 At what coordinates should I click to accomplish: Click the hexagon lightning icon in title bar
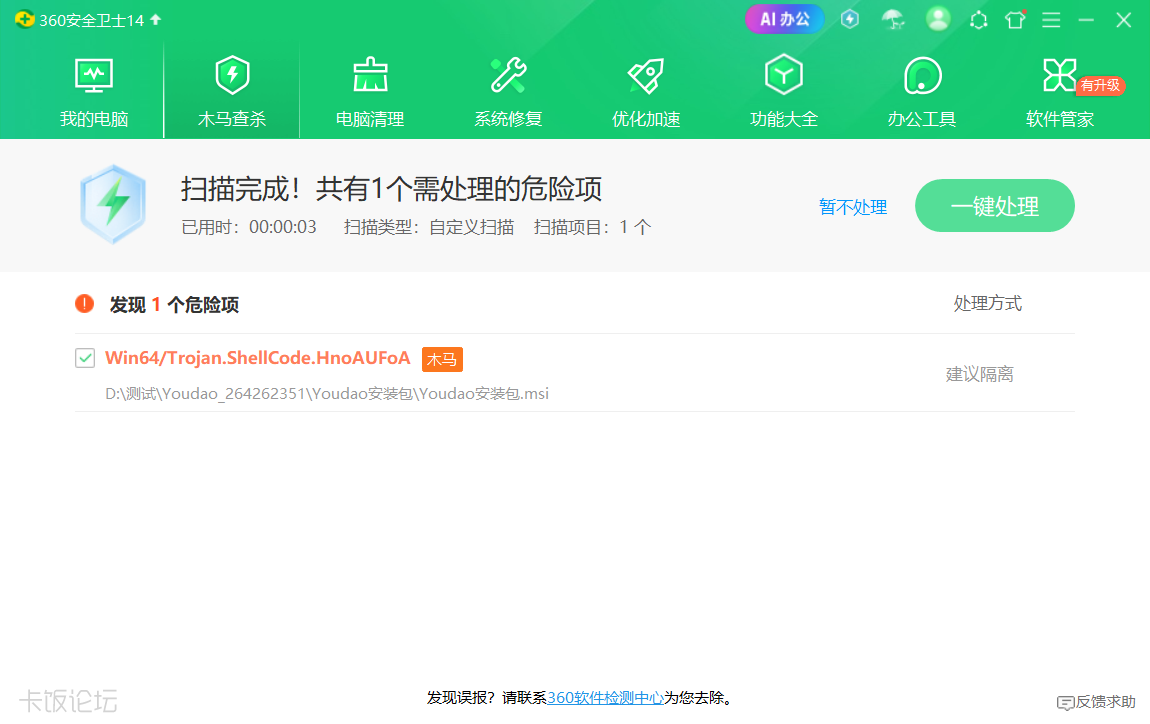click(x=849, y=20)
